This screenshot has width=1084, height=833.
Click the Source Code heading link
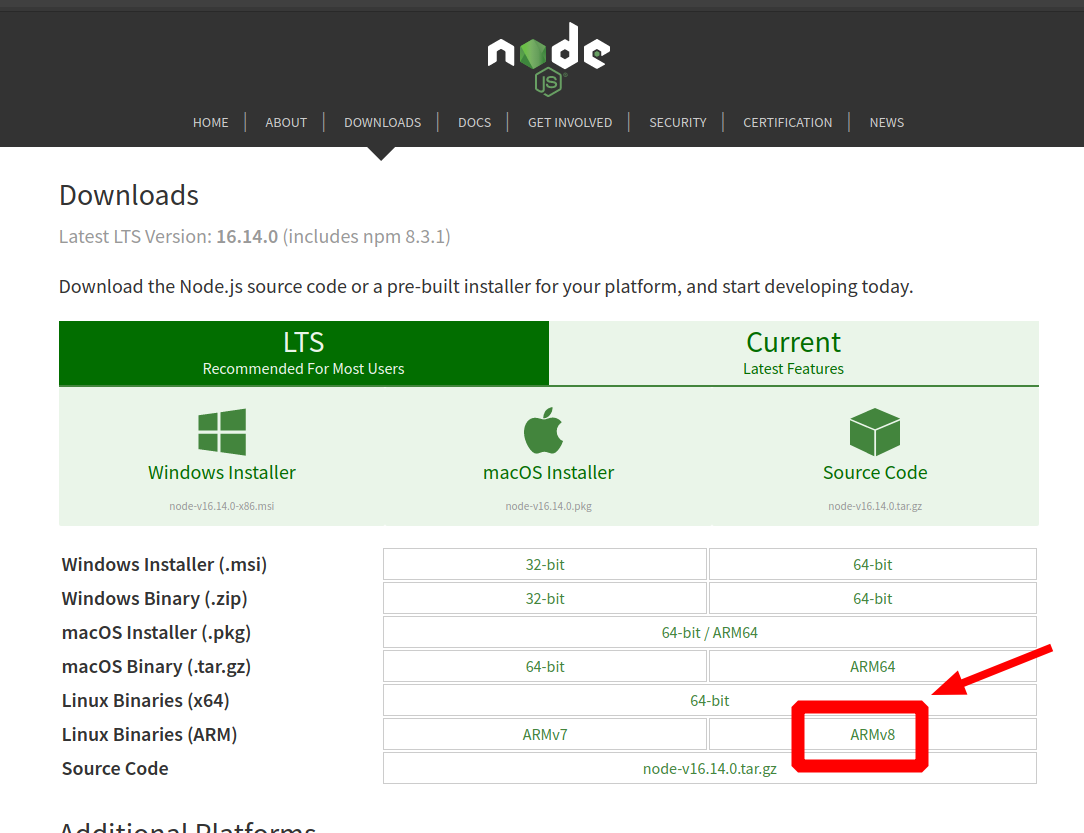coord(875,472)
